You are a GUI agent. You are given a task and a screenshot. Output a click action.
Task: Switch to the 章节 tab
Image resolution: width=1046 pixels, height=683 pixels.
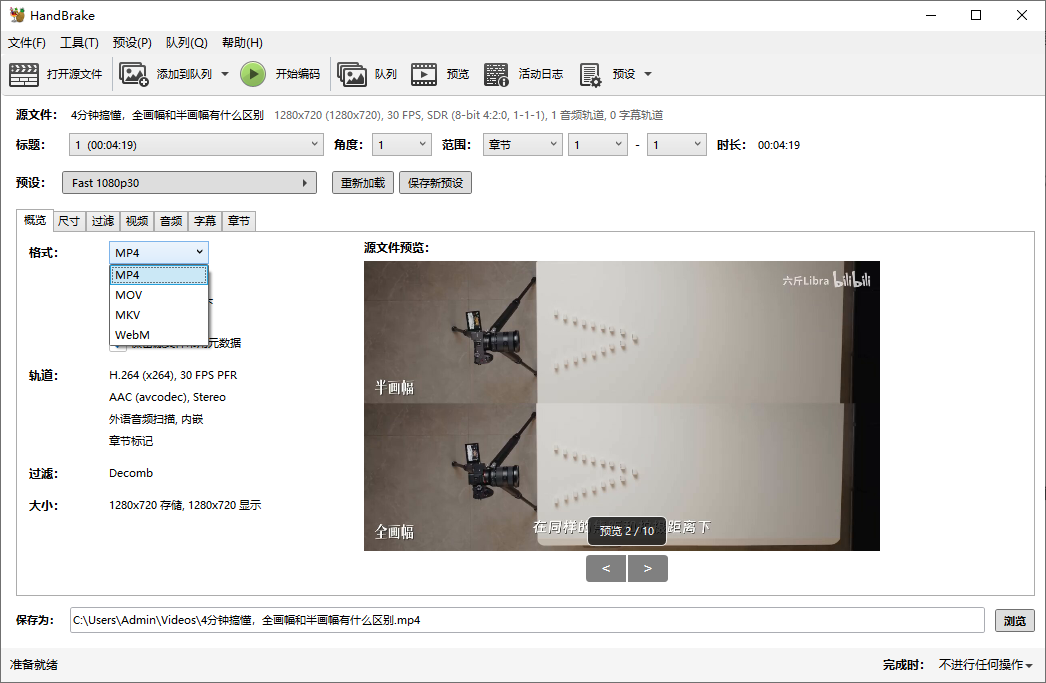(239, 221)
